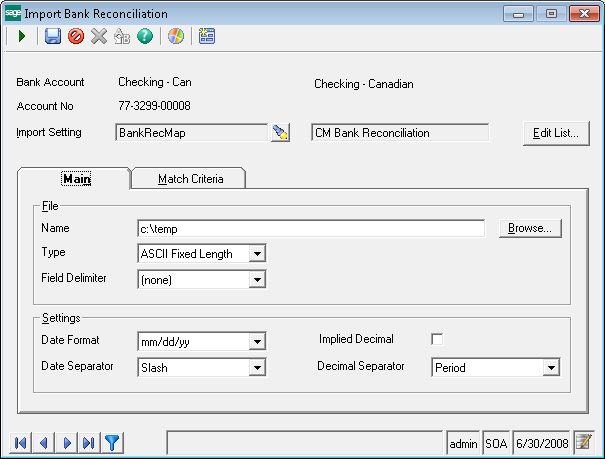Click the notepad pencil icon in status bar

[584, 442]
